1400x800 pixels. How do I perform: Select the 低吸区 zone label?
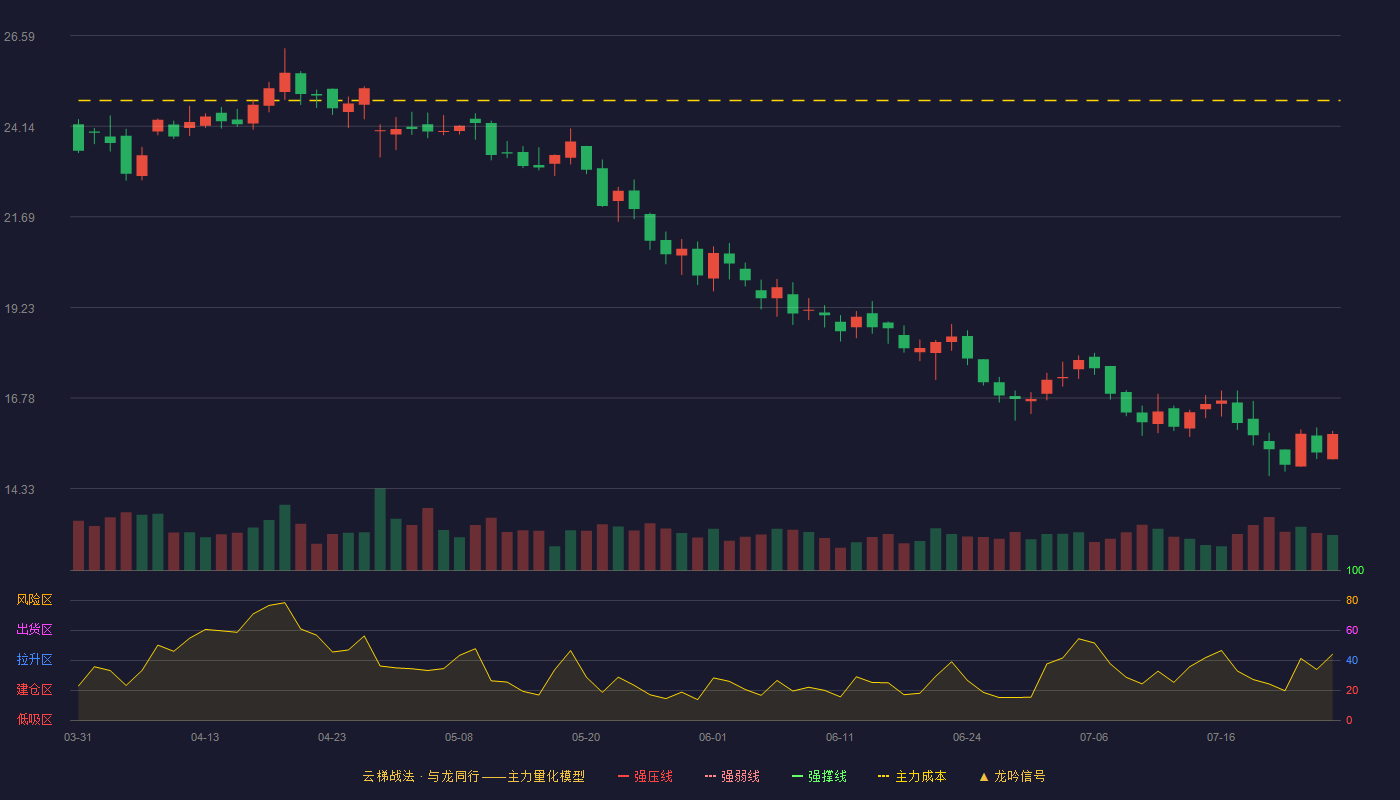pos(34,719)
